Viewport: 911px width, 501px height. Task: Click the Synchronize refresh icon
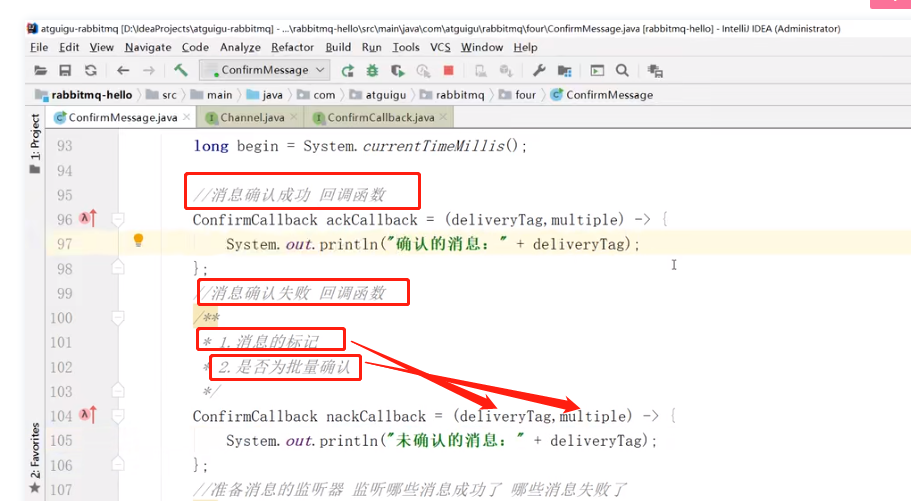91,71
